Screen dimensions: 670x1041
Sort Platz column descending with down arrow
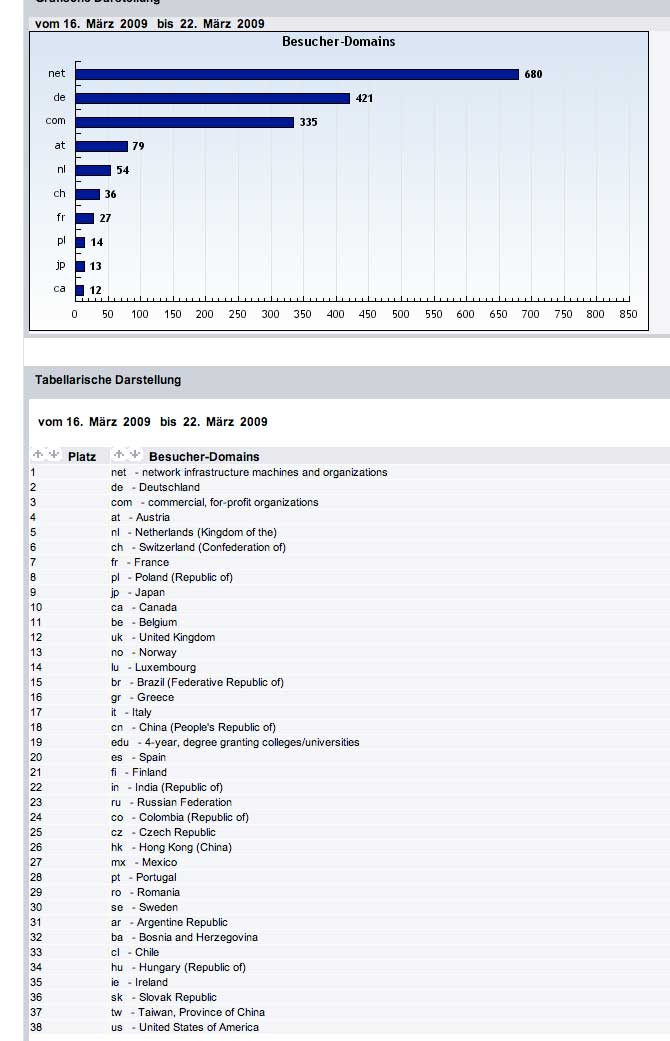54,456
